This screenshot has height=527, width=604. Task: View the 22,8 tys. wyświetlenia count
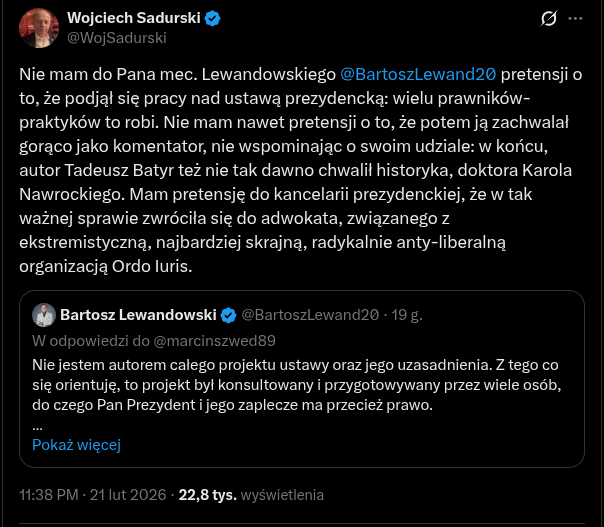tap(250, 495)
